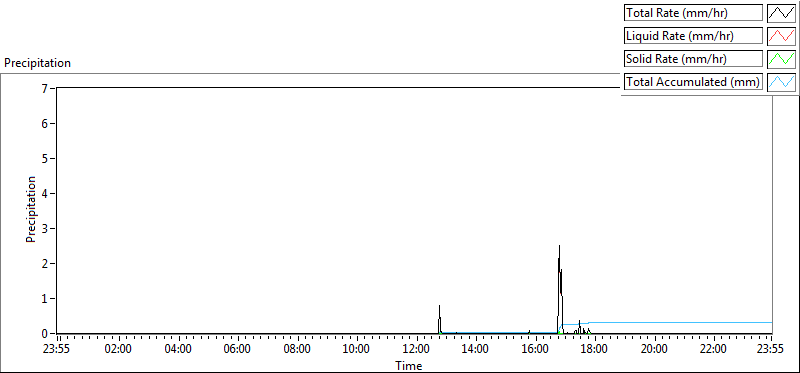Viewport: 800px width, 373px height.
Task: Click the vertical Precipitation axis title
Action: point(31,210)
